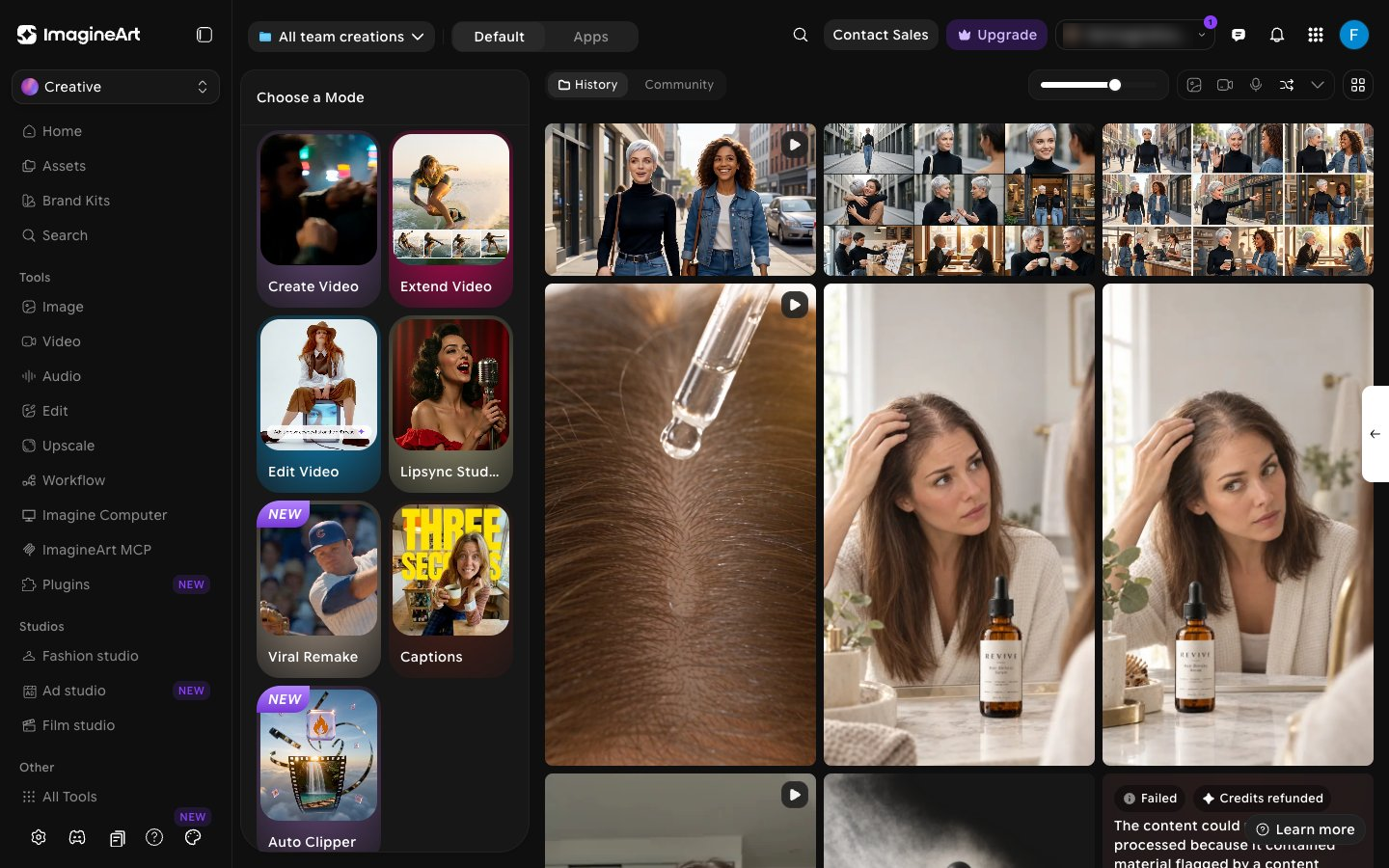
Task: Collapse the sidebar with the panel icon
Action: 204,35
